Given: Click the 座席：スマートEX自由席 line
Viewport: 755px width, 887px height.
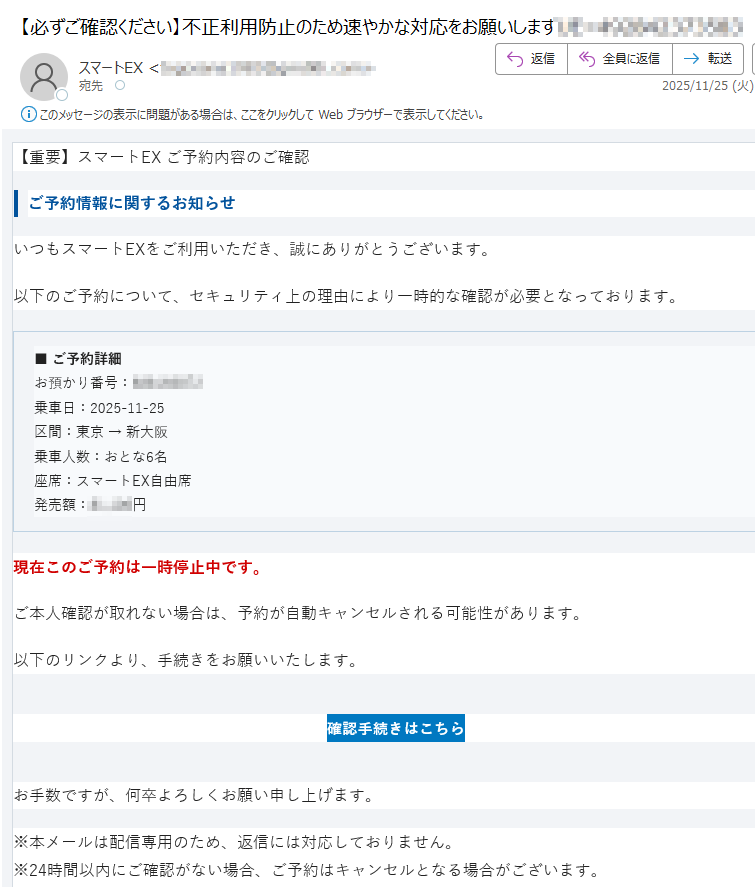Looking at the screenshot, I should click(112, 480).
